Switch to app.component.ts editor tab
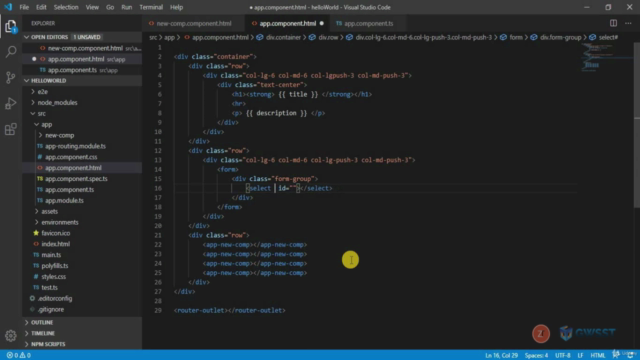This screenshot has width=640, height=360. point(368,23)
